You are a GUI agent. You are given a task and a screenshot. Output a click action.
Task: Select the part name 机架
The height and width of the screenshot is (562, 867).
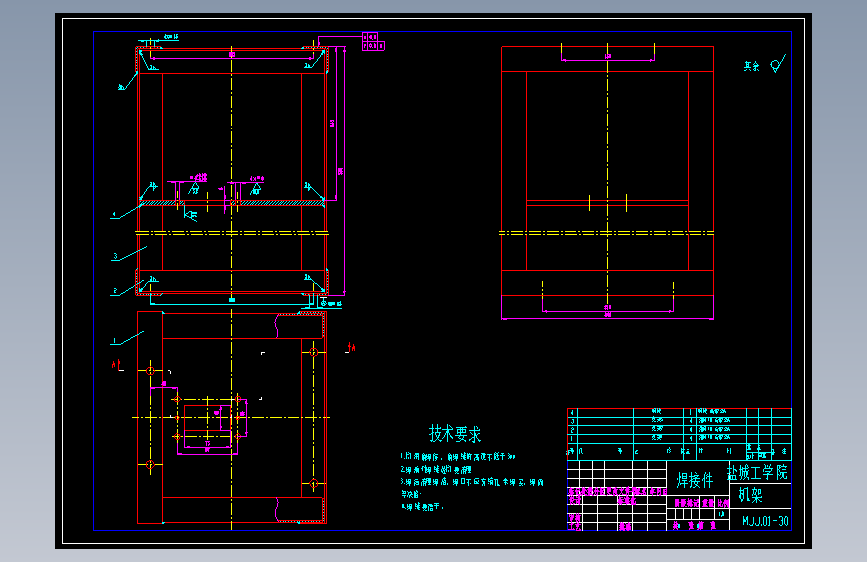click(750, 494)
